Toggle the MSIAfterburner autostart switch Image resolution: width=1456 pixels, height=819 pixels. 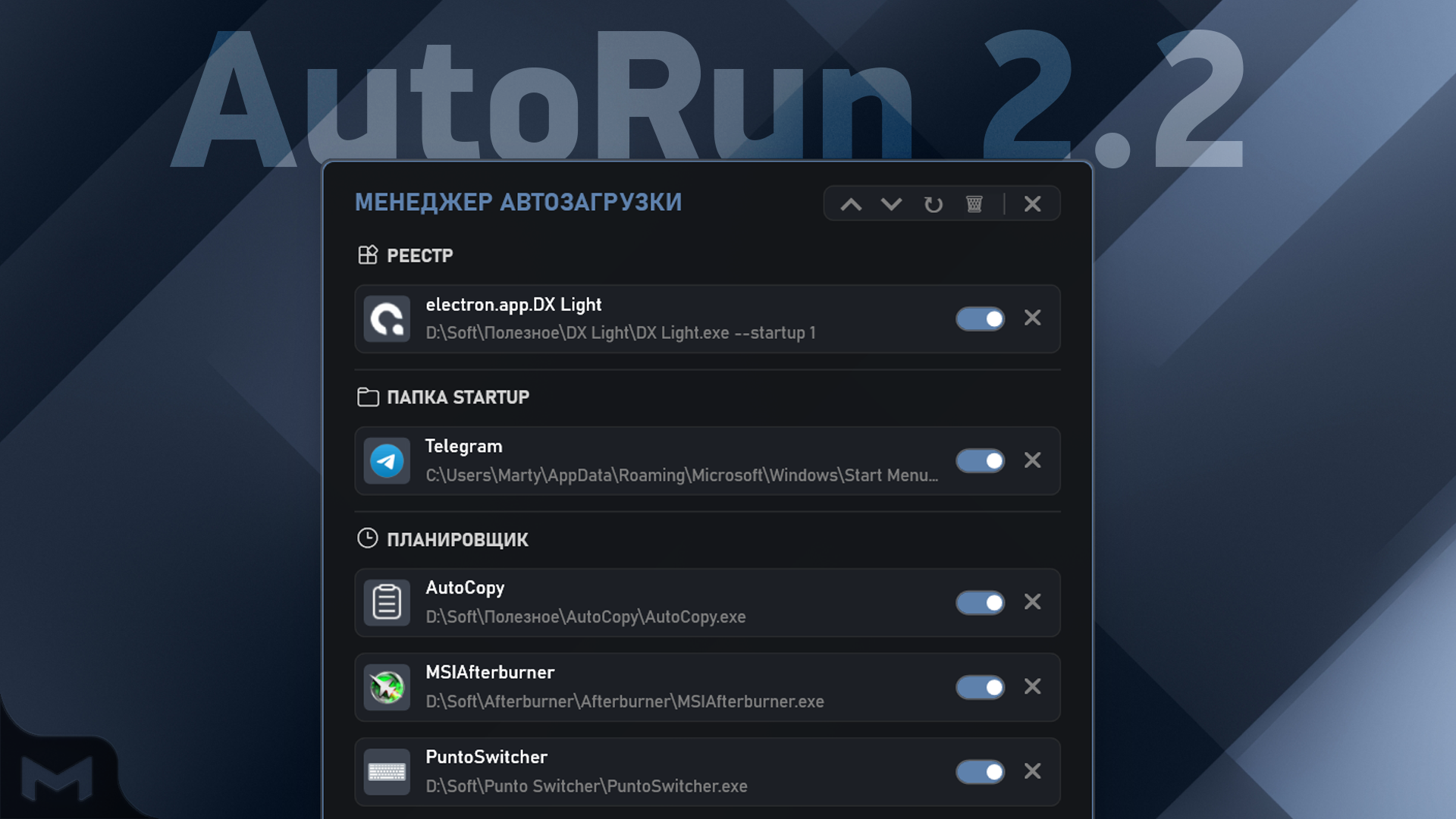(981, 687)
